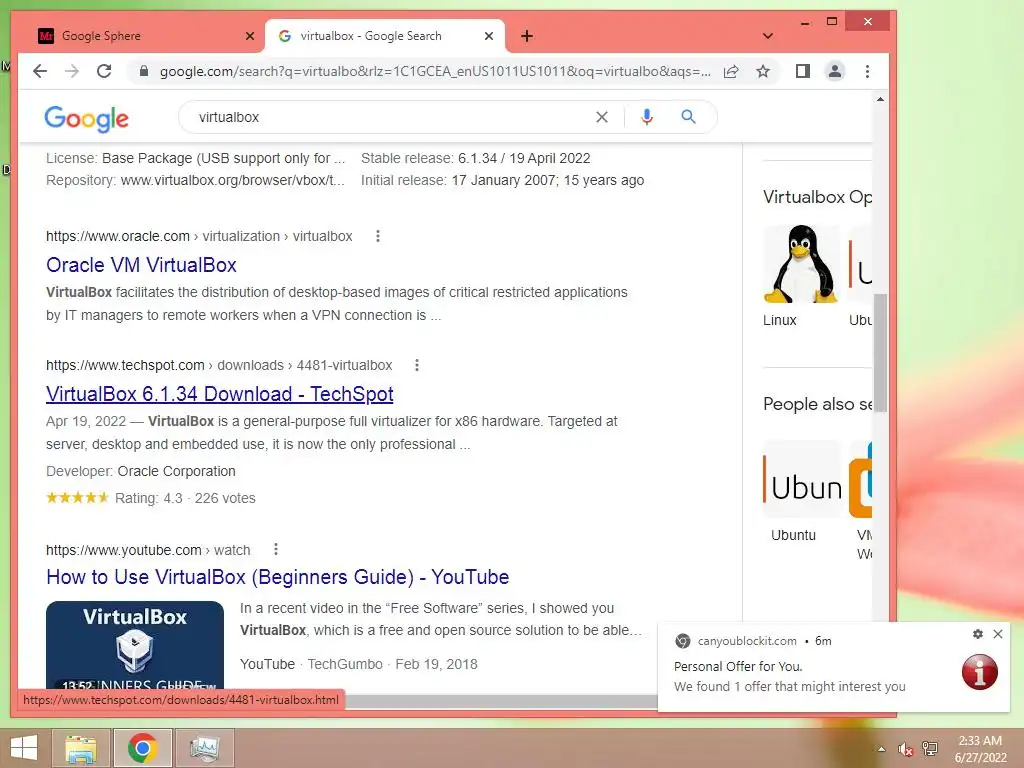
Task: Select the virtualbox - Google Search tab
Action: [385, 36]
